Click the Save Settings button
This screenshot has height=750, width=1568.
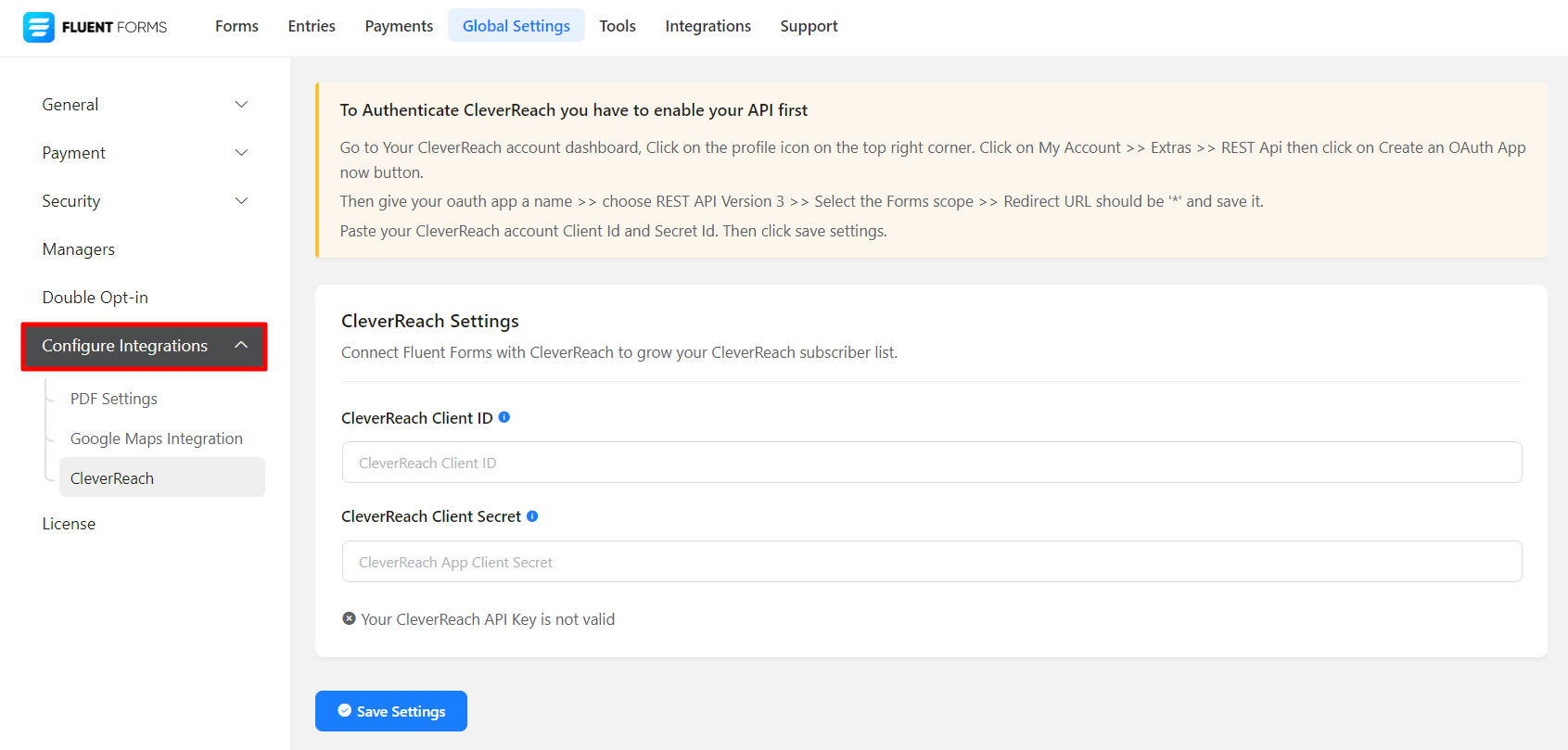(x=391, y=711)
